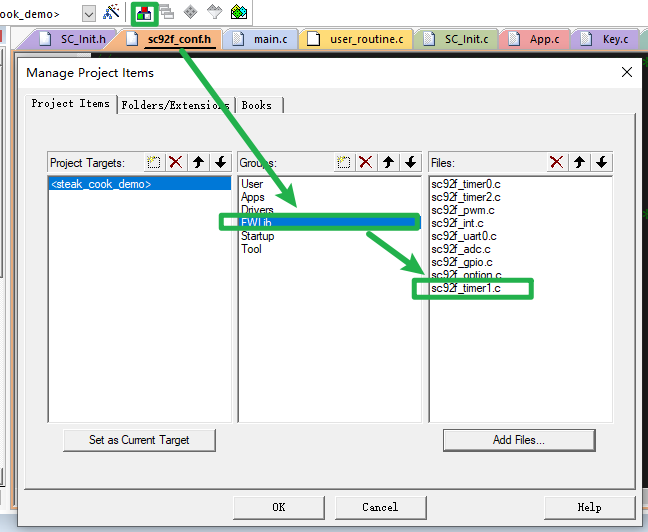Open Manage Project Items toolbar icon
Screen dimensions: 648x532
click(x=144, y=14)
